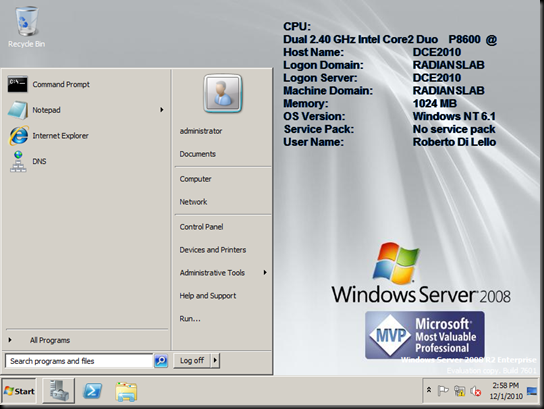Open Action Center flag icon
The height and width of the screenshot is (409, 544).
[x=443, y=391]
